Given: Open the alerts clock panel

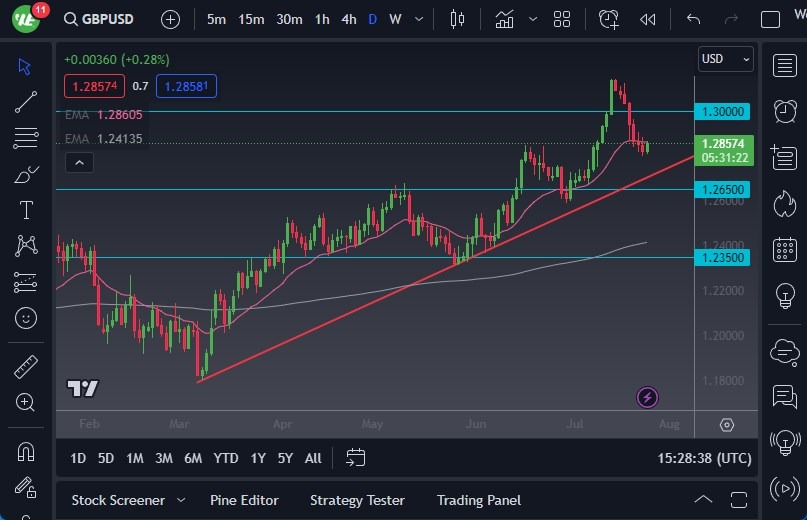Looking at the screenshot, I should click(x=785, y=110).
